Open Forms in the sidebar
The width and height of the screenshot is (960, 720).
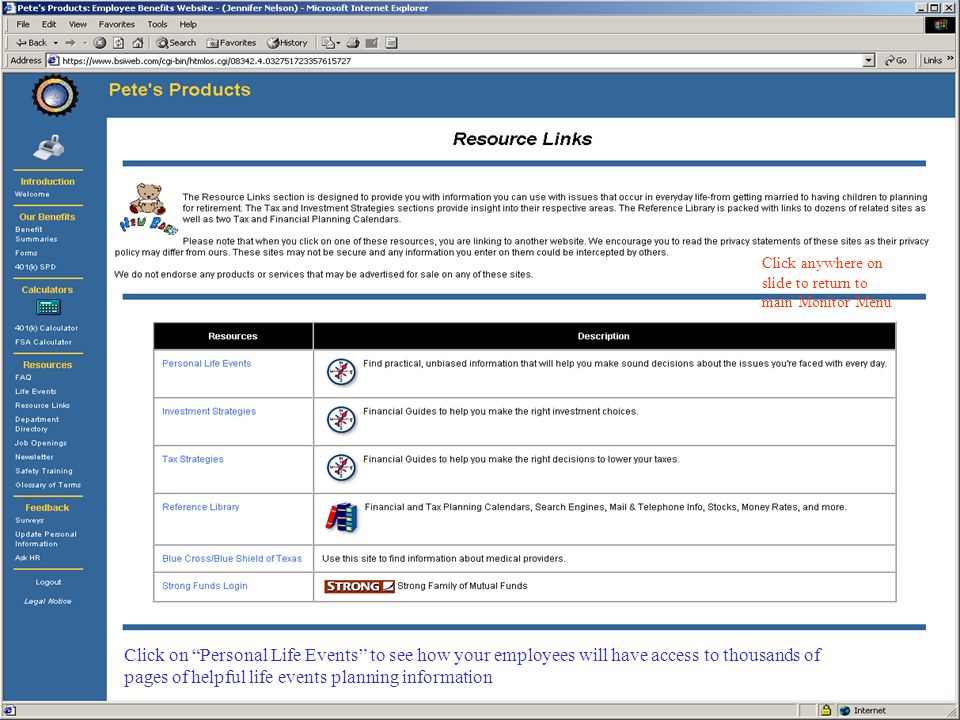pyautogui.click(x=26, y=253)
